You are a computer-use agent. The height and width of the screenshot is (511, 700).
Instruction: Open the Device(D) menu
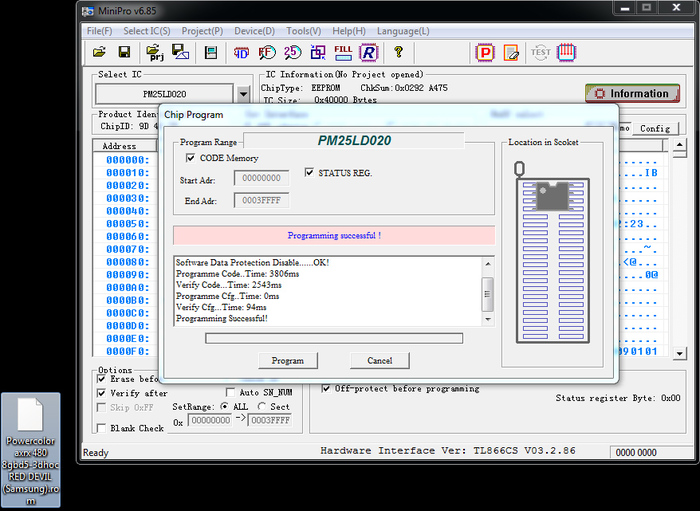[x=254, y=31]
